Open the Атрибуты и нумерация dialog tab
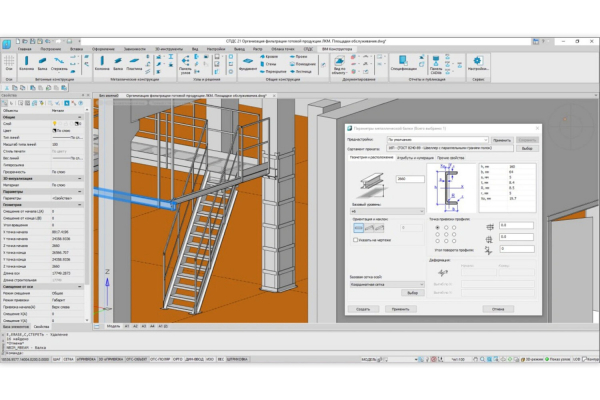This screenshot has width=600, height=400. (415, 158)
